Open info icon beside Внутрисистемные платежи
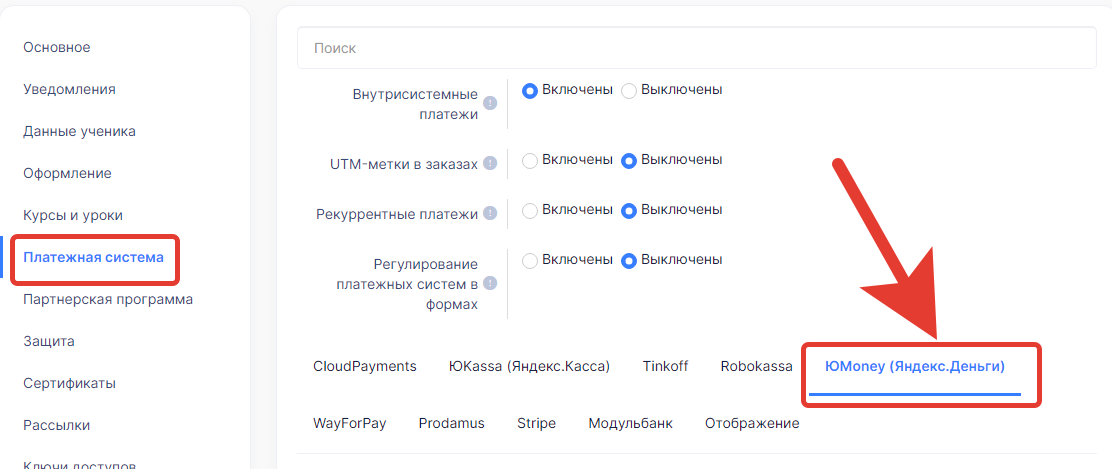Image resolution: width=1112 pixels, height=469 pixels. coord(490,103)
